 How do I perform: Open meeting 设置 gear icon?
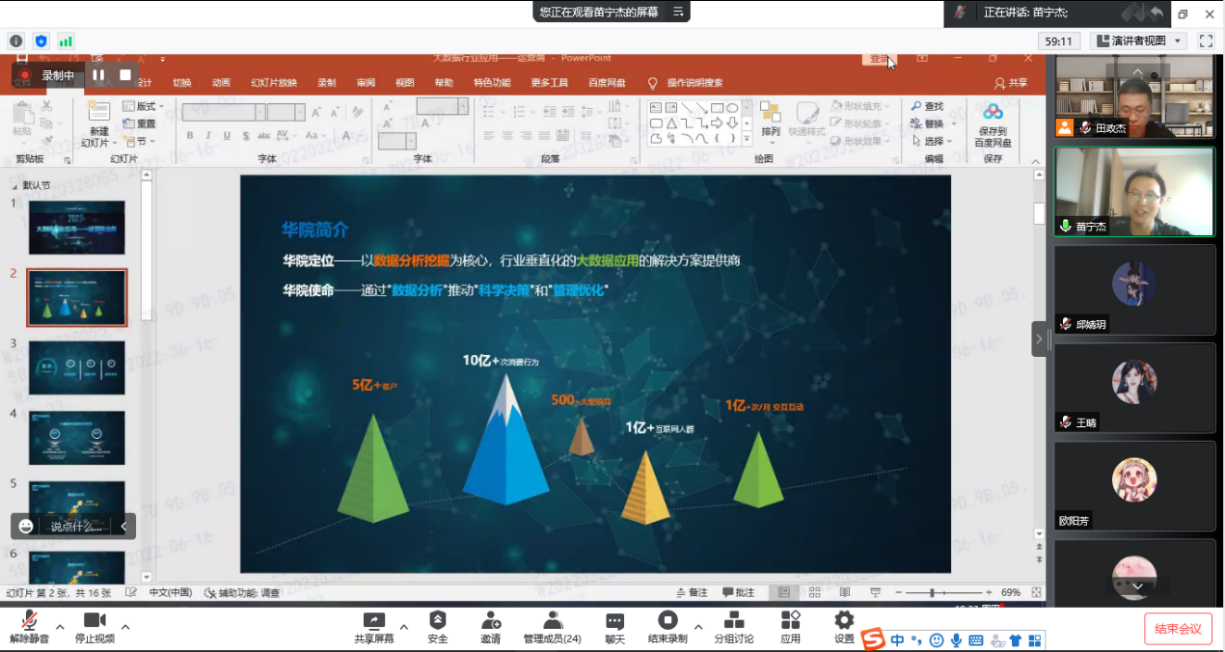844,627
